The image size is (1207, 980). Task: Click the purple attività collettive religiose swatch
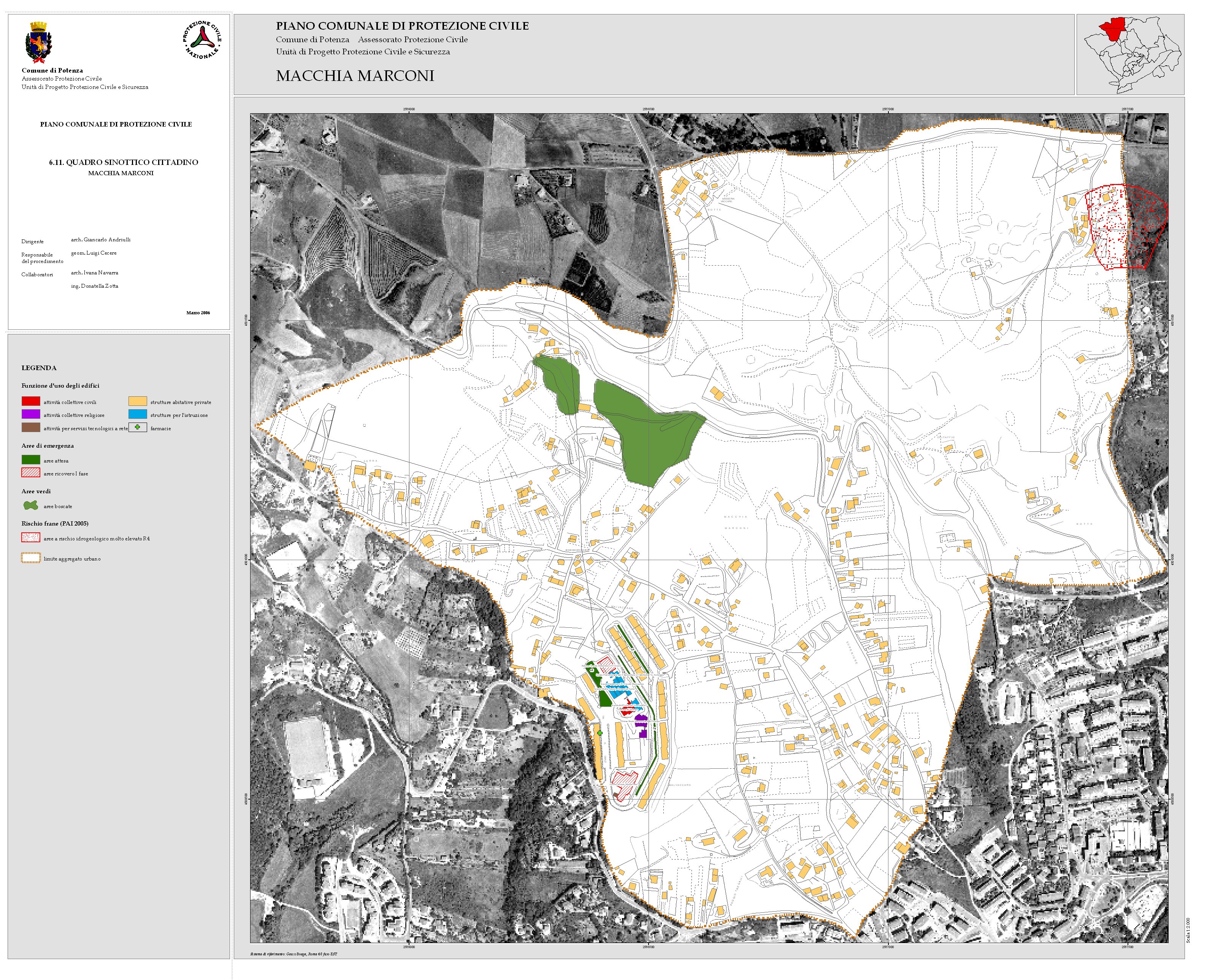(x=30, y=414)
